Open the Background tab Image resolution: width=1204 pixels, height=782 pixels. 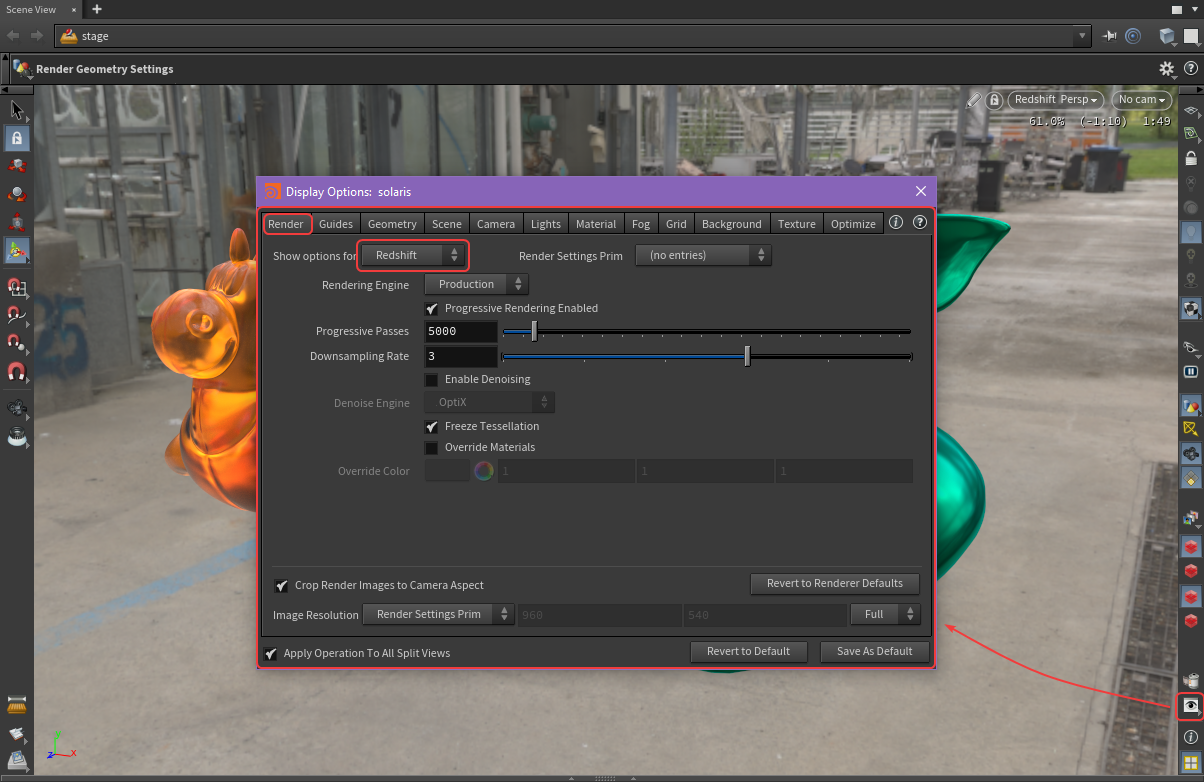(x=731, y=224)
